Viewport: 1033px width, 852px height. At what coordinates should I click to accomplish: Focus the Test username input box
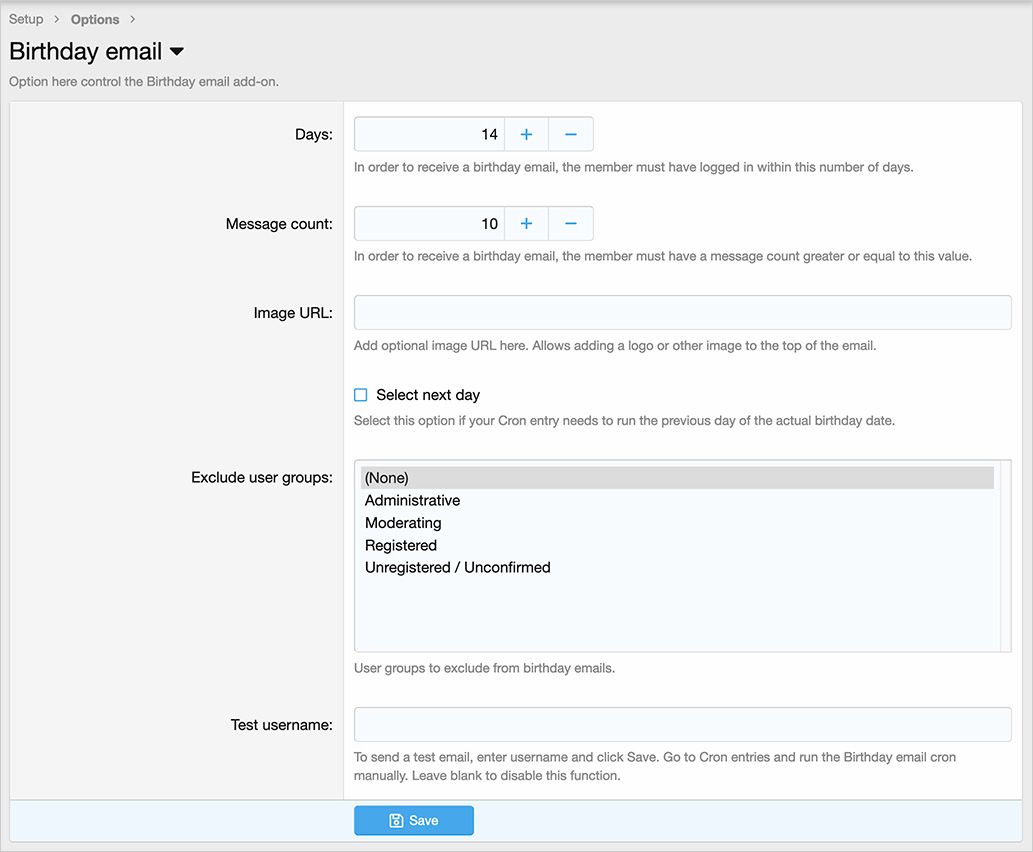[682, 725]
